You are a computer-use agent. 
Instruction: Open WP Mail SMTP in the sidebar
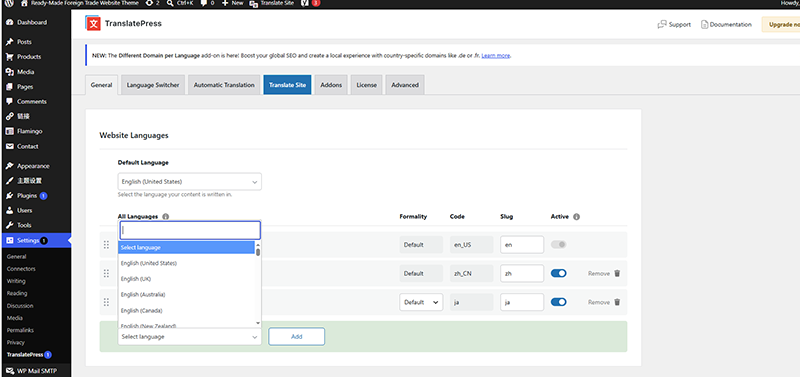pyautogui.click(x=36, y=371)
